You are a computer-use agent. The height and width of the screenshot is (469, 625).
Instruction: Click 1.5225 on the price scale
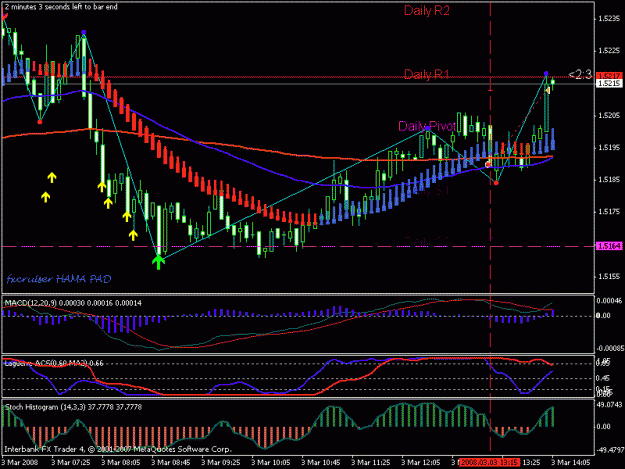609,51
